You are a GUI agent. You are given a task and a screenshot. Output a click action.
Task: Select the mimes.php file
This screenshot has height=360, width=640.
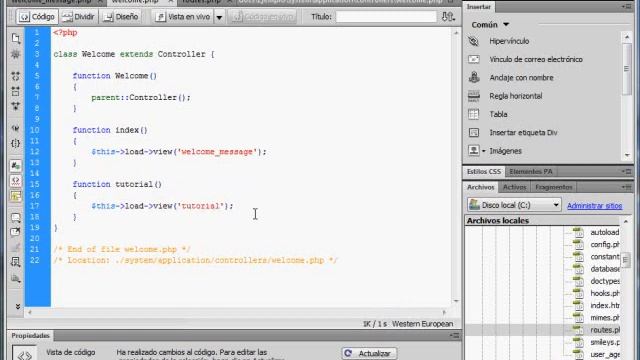point(604,318)
